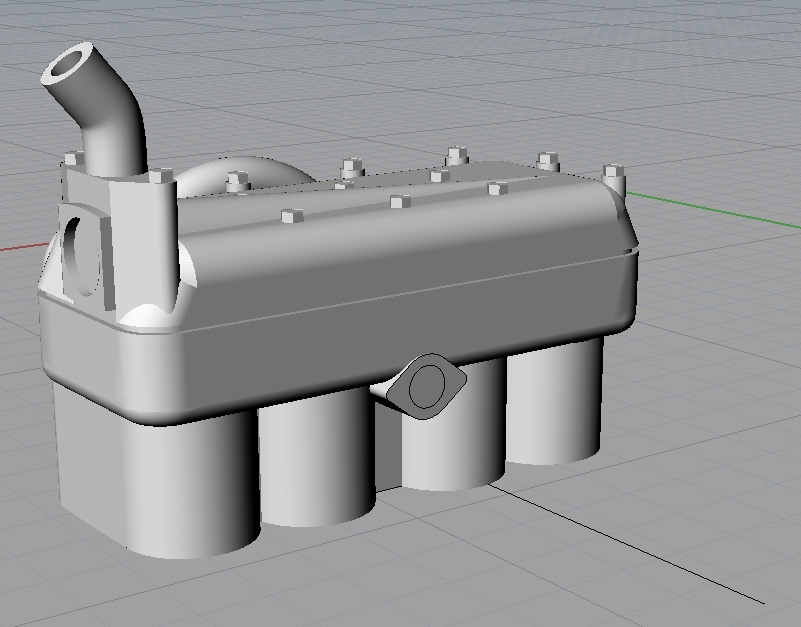Select the middle bolt on the cover's front row

click(399, 202)
